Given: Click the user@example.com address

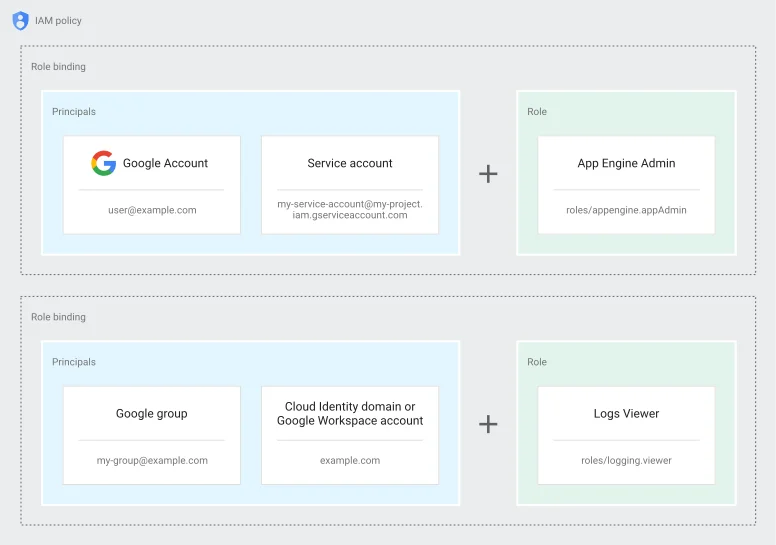Looking at the screenshot, I should (x=152, y=210).
